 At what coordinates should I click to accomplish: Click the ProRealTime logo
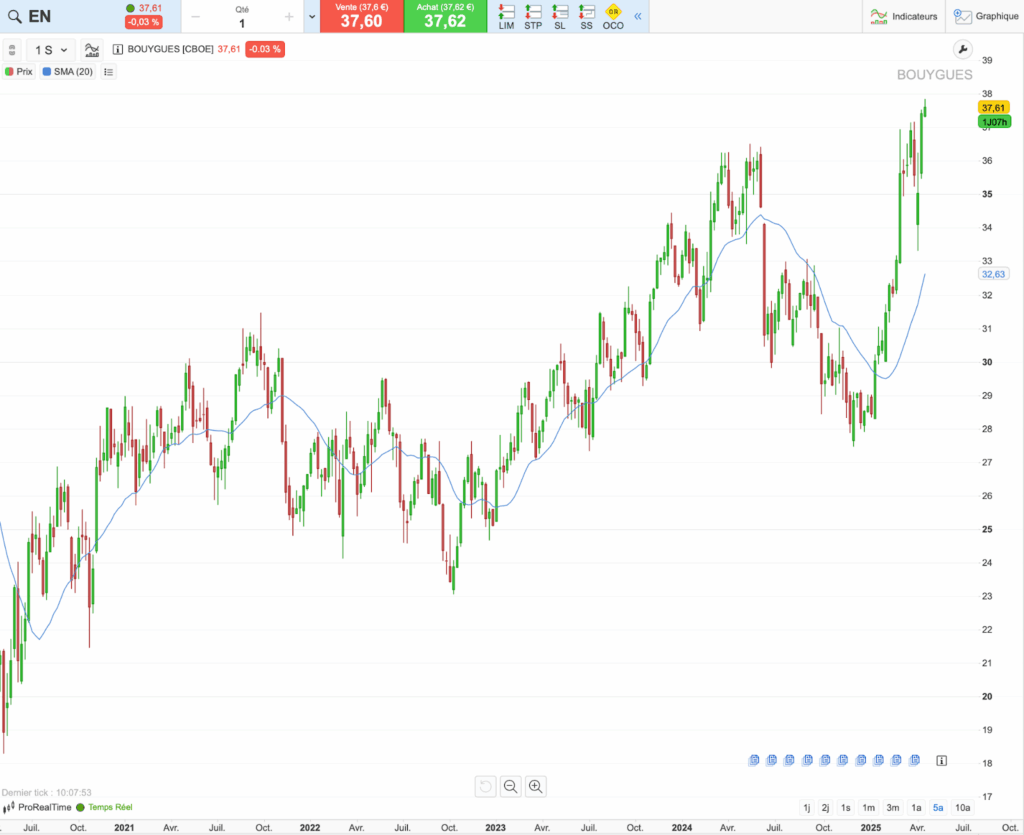tap(37, 808)
